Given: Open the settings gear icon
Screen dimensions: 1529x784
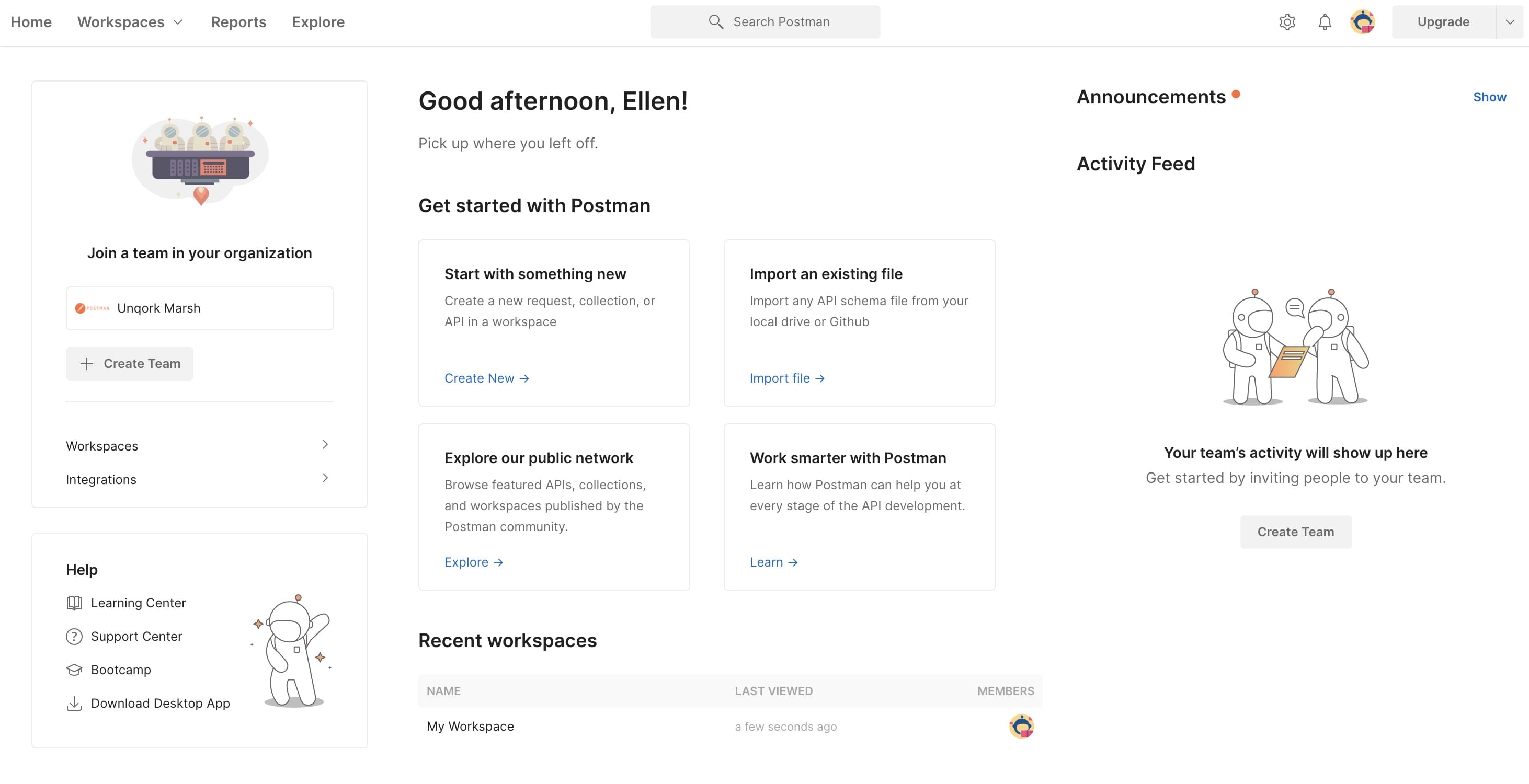Looking at the screenshot, I should (1287, 22).
